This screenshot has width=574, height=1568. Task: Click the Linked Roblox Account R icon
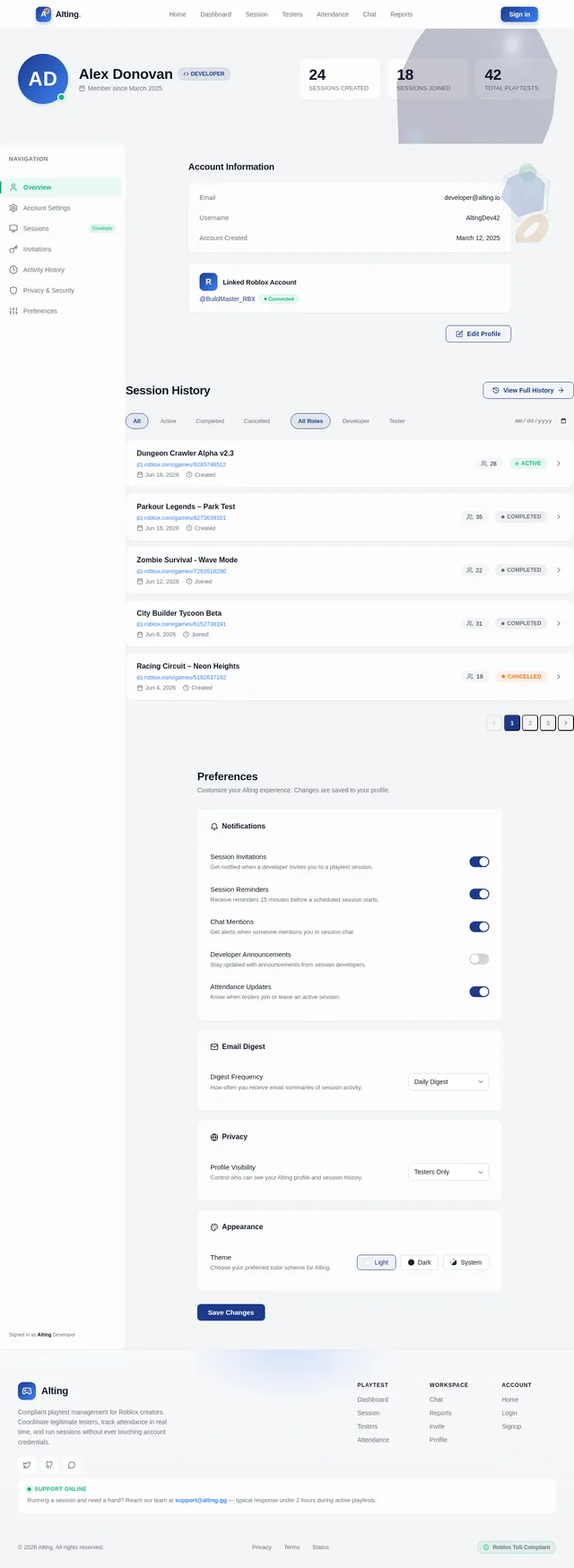(x=208, y=282)
